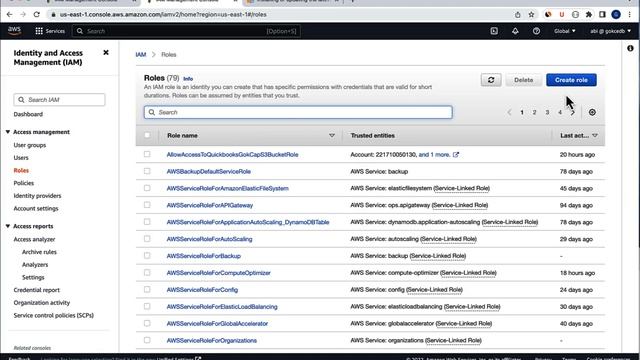Open Credential report in sidebar
The height and width of the screenshot is (360, 640).
point(36,290)
